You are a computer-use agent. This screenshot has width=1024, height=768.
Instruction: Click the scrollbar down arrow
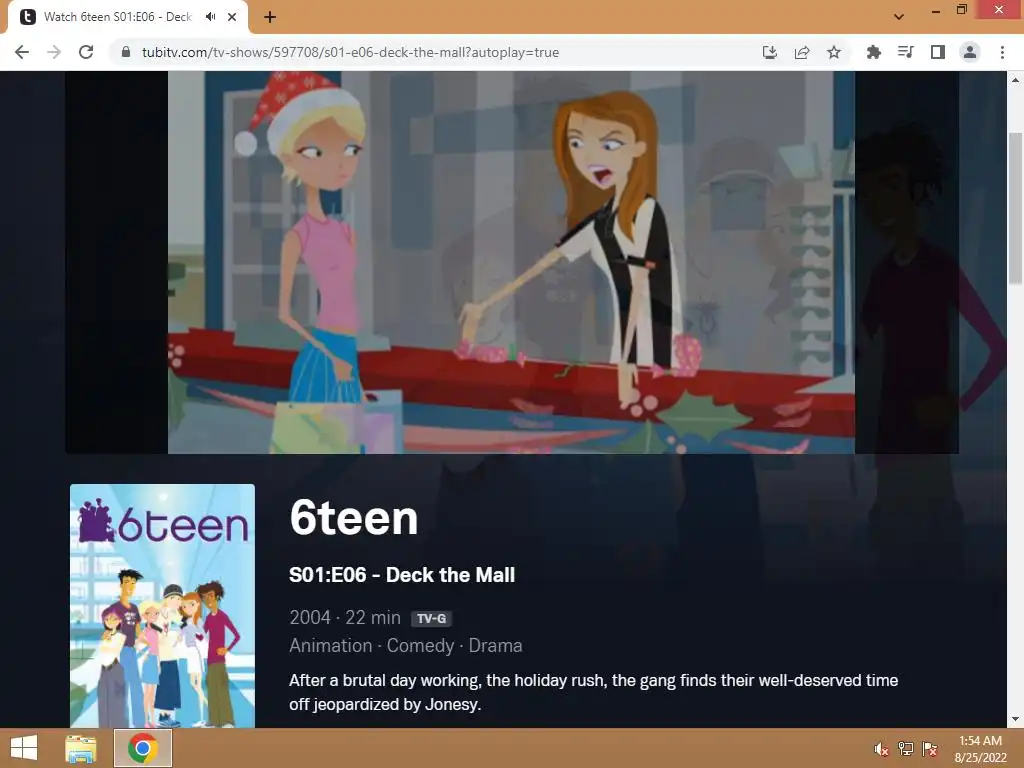[x=1015, y=719]
